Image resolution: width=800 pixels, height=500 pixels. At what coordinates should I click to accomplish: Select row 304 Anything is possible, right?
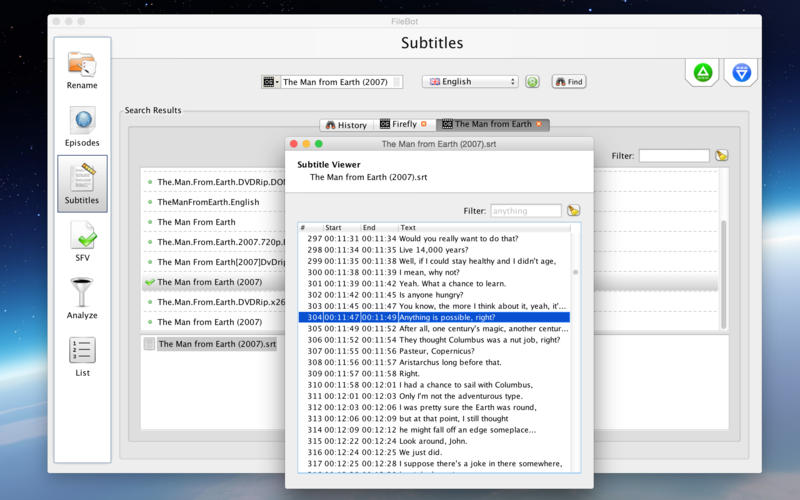click(x=434, y=317)
